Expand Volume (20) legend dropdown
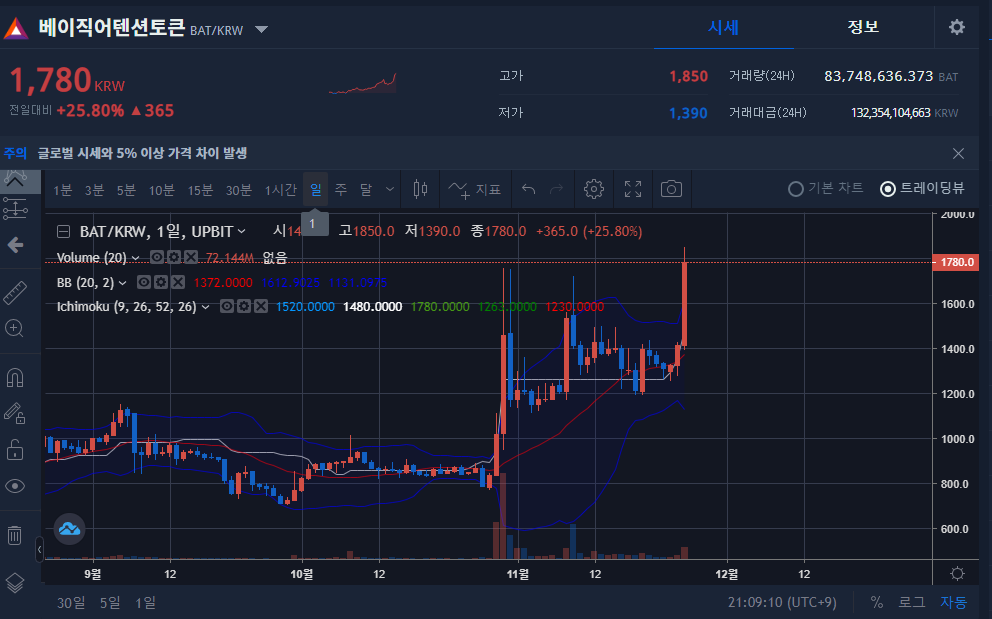This screenshot has height=619, width=992. click(x=135, y=258)
